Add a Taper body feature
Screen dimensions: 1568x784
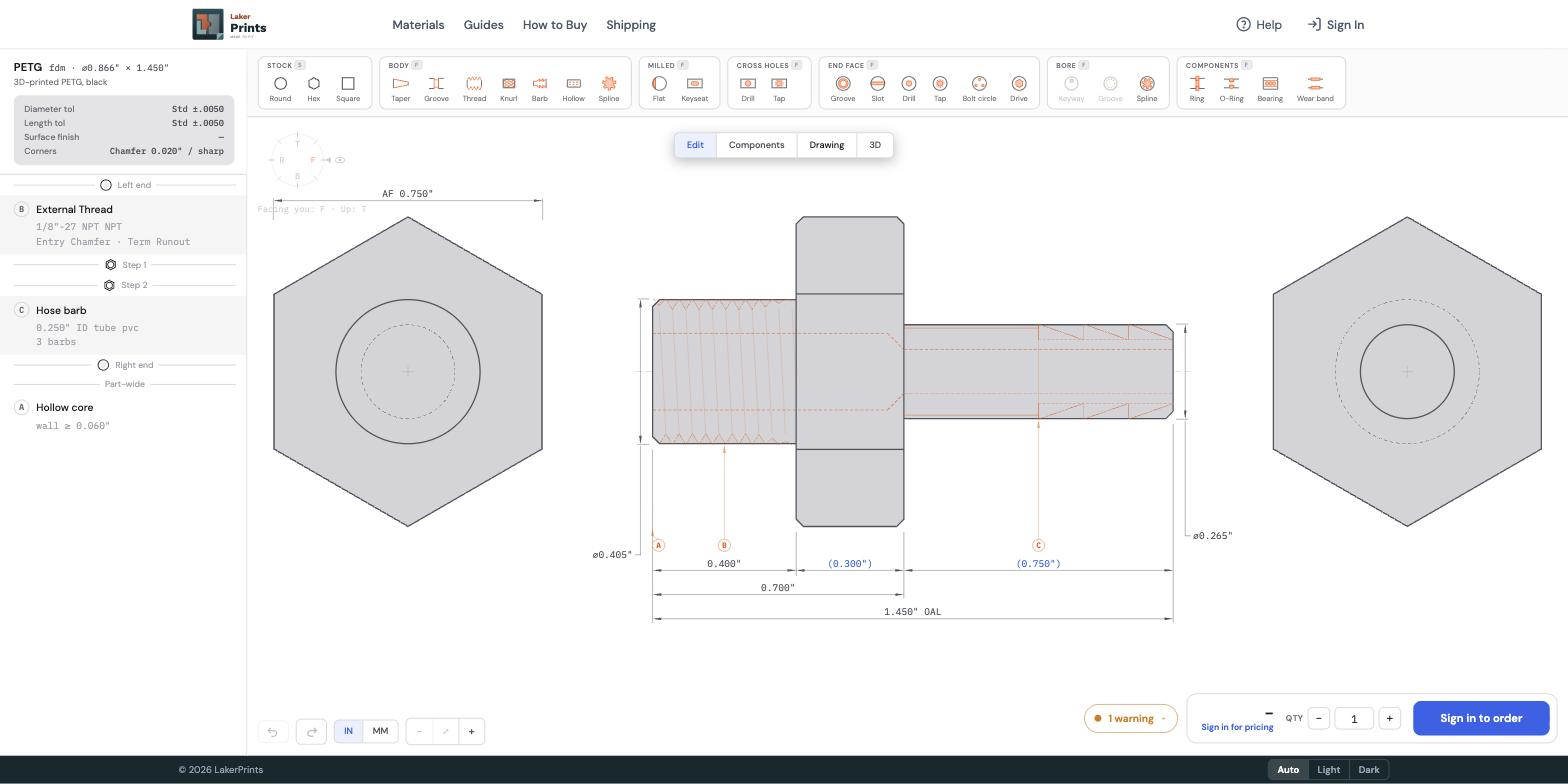click(x=401, y=88)
